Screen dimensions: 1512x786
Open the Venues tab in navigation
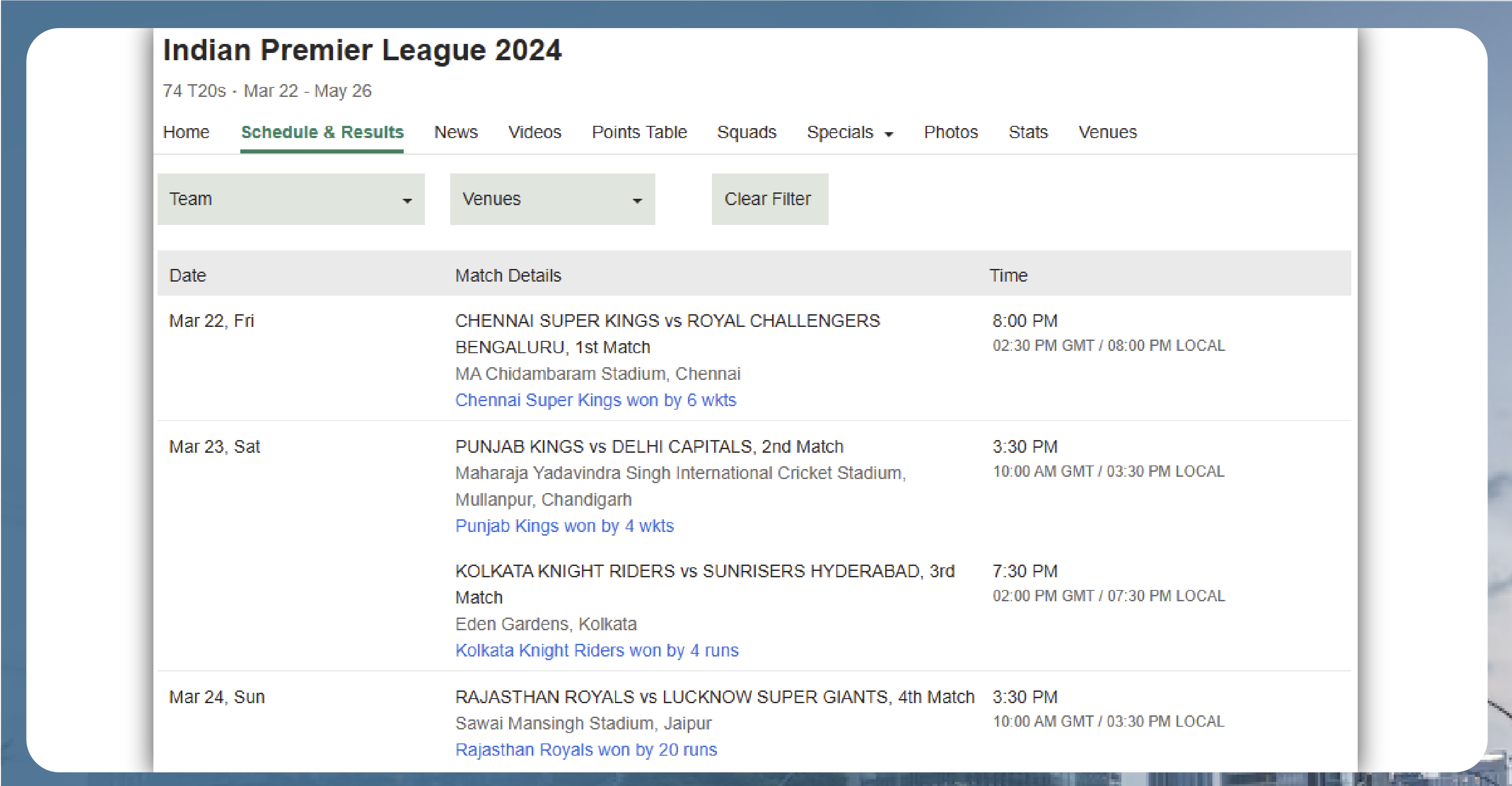point(1107,132)
